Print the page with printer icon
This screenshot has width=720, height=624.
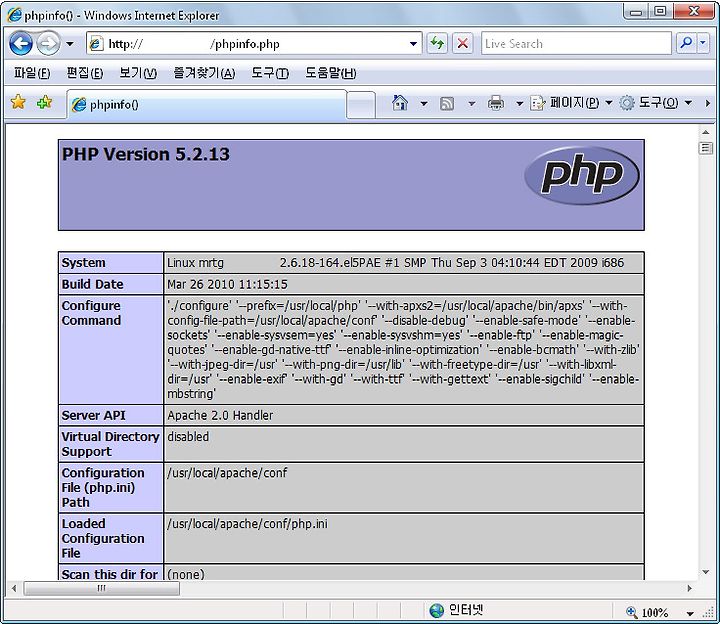click(495, 103)
